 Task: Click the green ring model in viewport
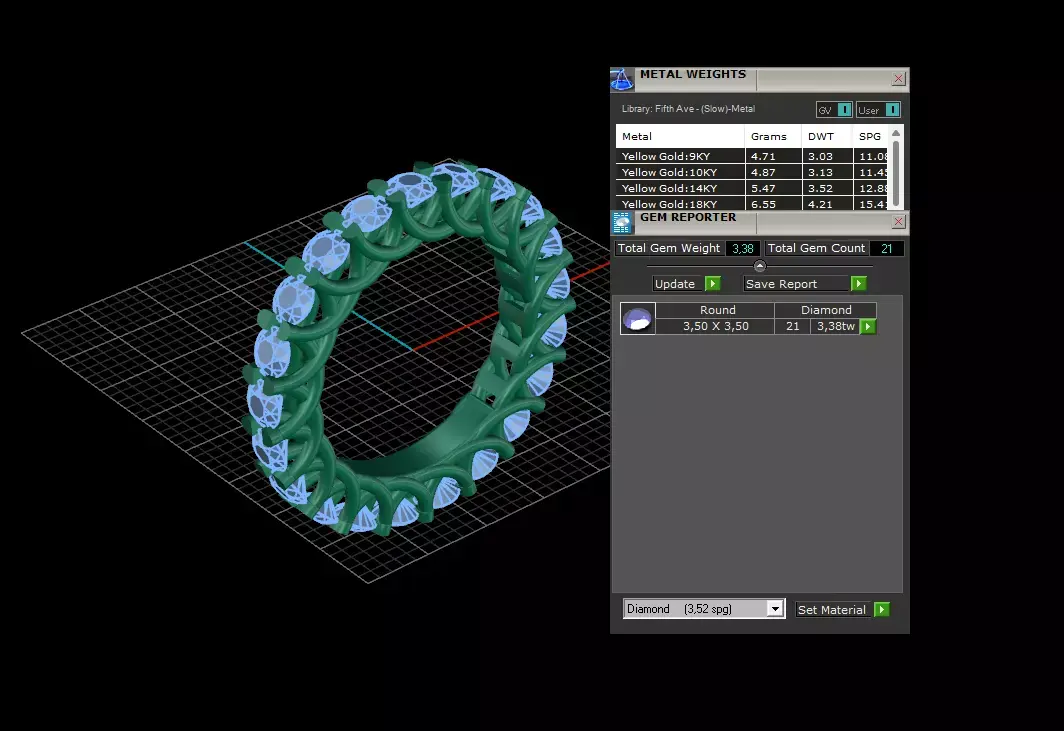[x=407, y=350]
